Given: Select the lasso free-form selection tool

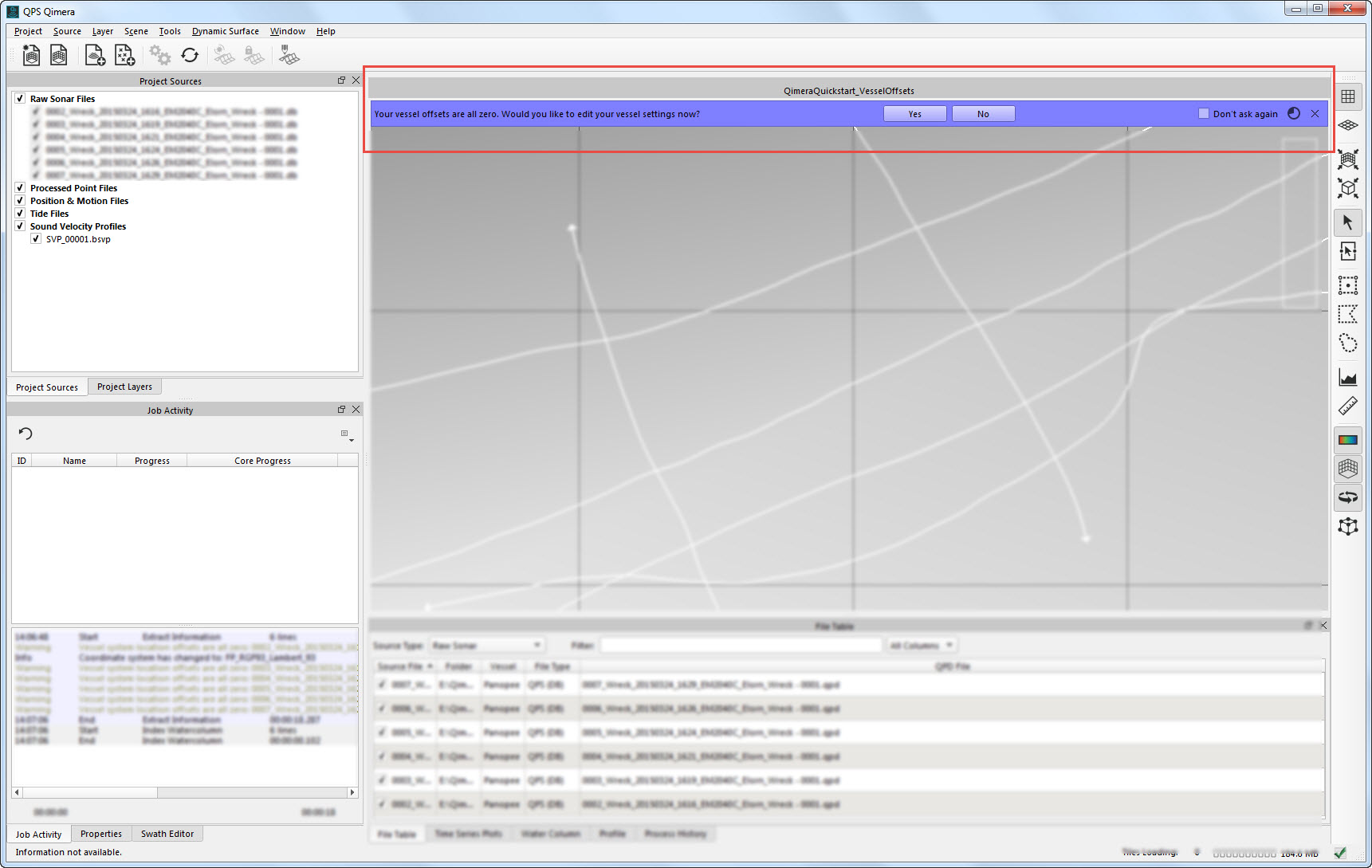Looking at the screenshot, I should click(1347, 344).
